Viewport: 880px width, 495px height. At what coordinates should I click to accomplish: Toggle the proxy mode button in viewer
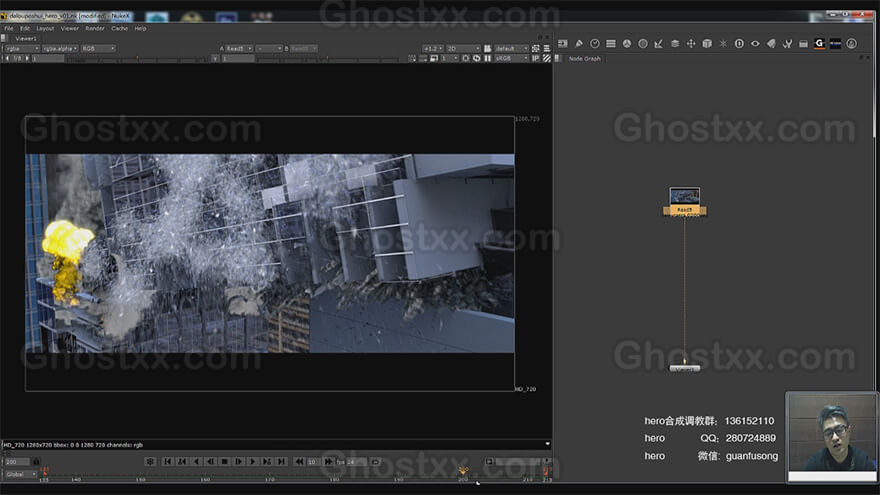[434, 58]
